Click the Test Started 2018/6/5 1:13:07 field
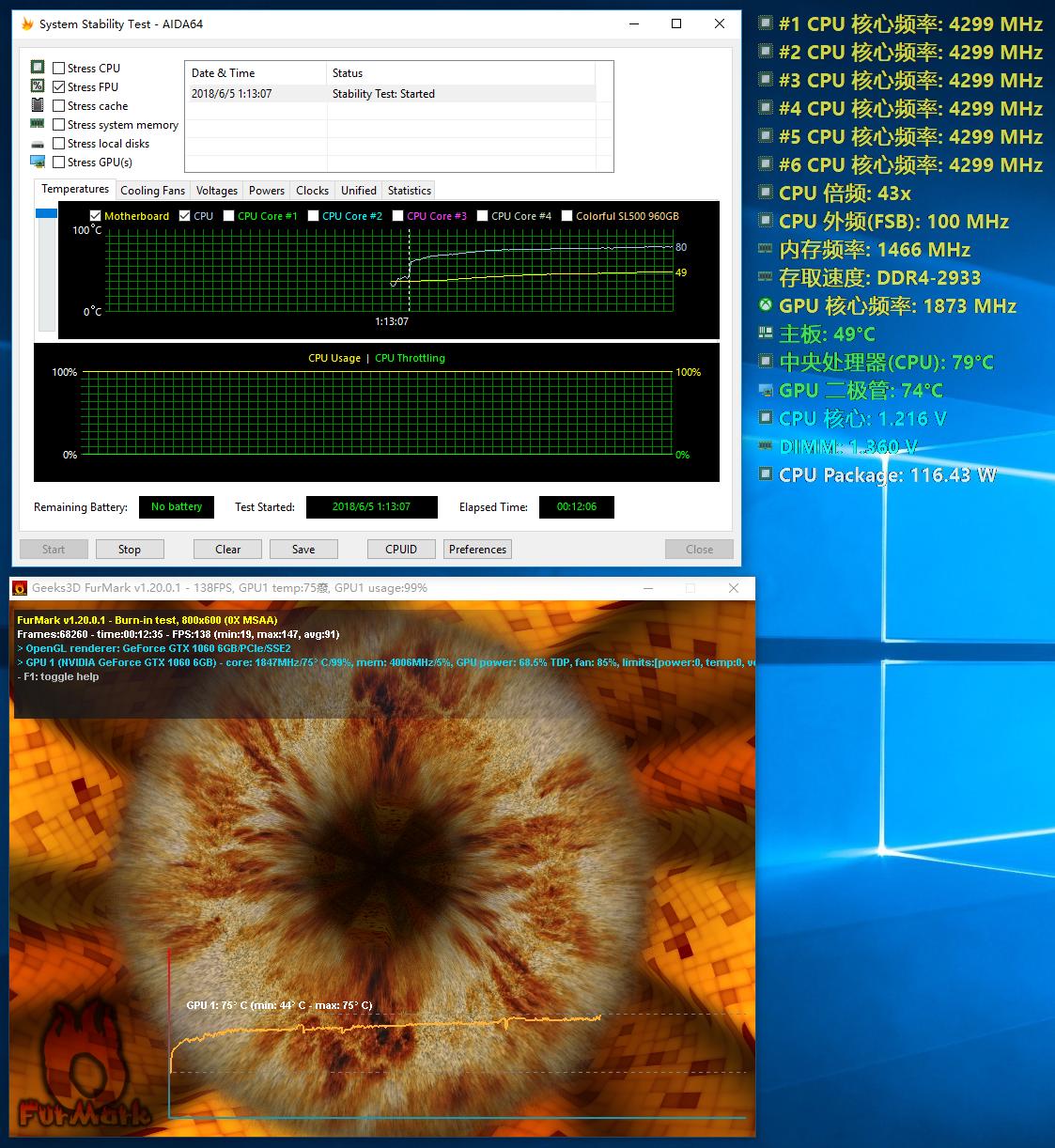Viewport: 1055px width, 1148px height. pos(372,506)
